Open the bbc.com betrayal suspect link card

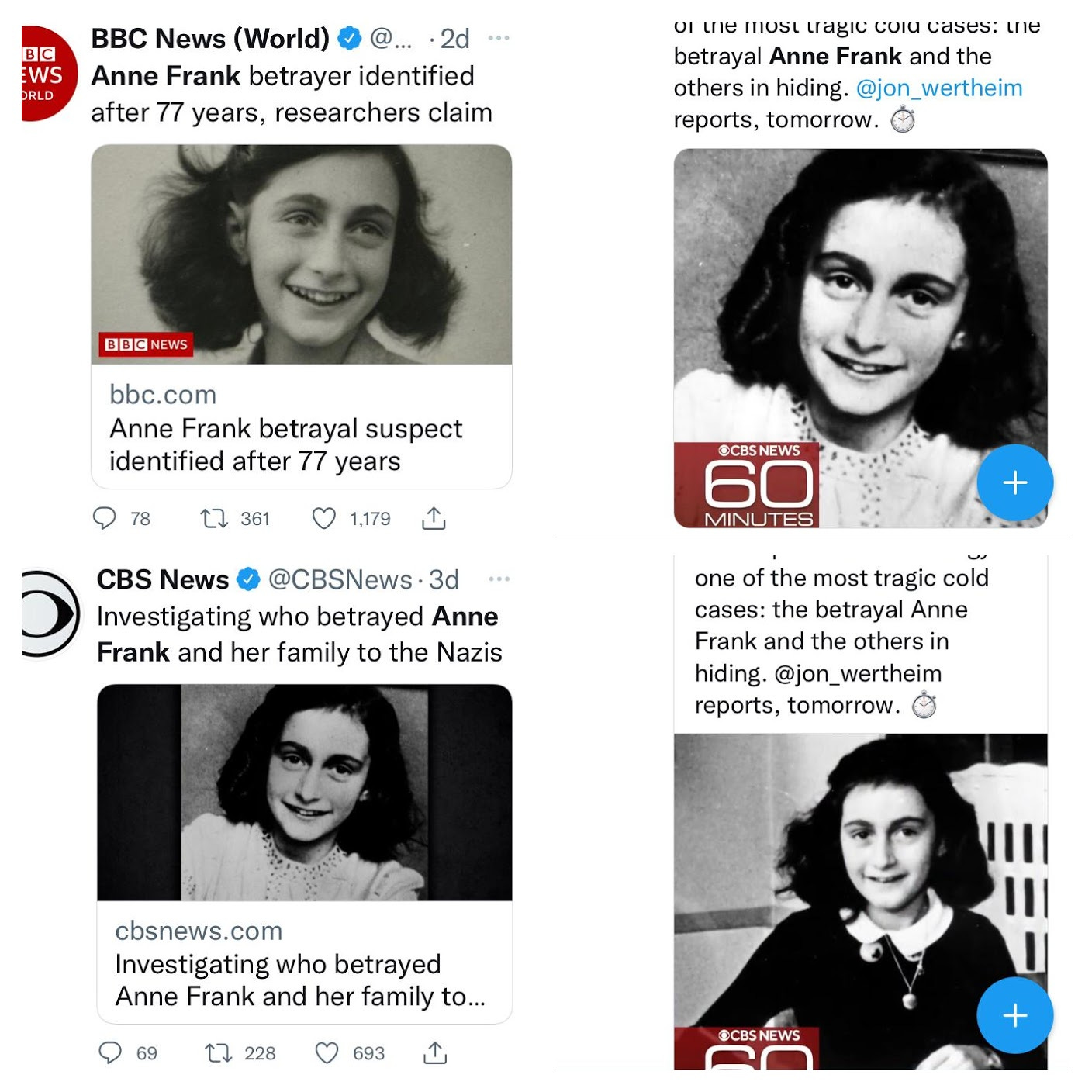point(302,427)
